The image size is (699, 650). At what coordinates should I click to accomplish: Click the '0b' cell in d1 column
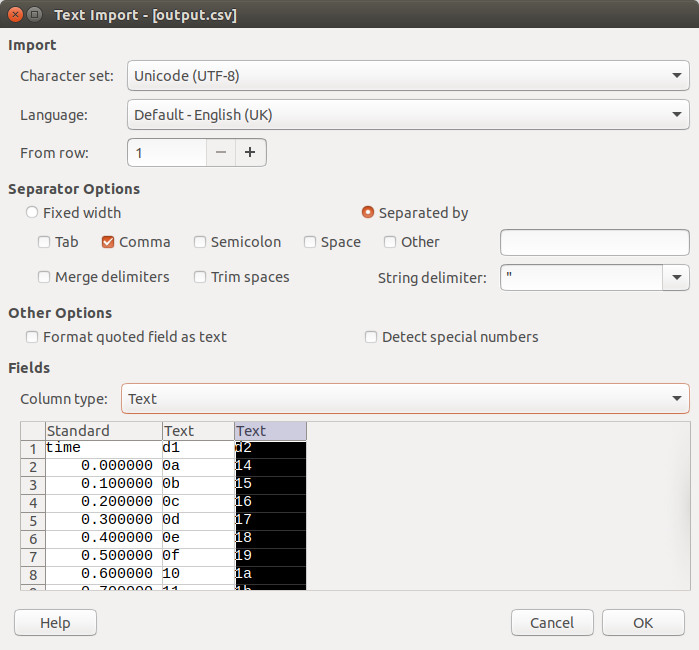point(198,484)
